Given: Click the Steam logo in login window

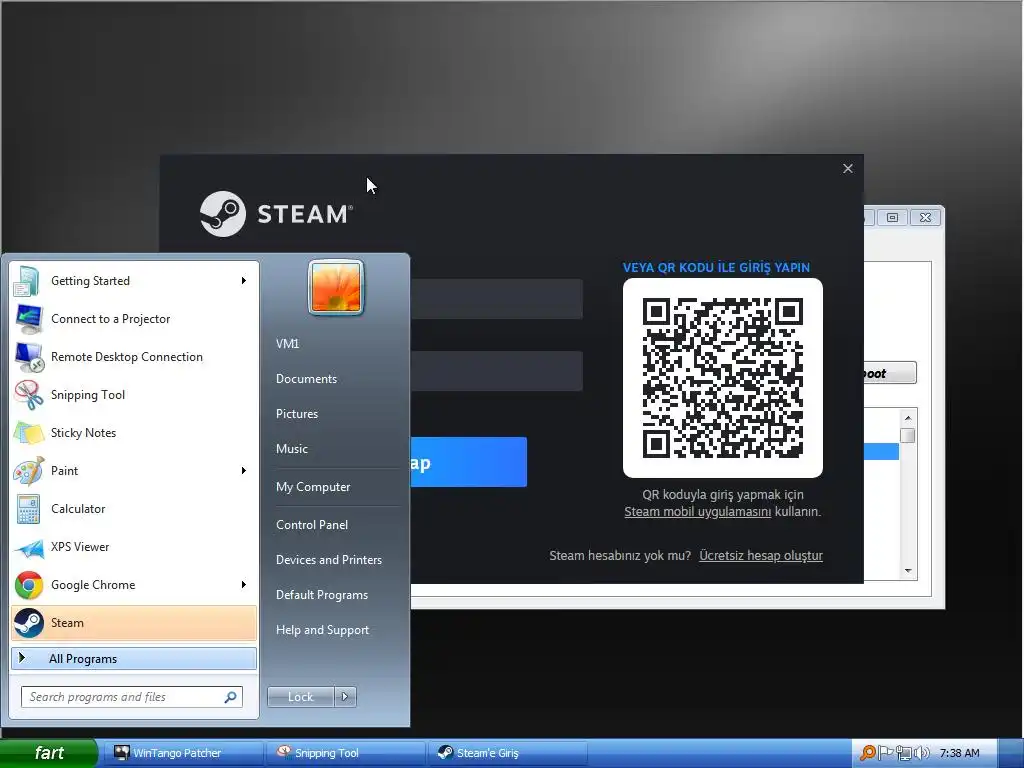Looking at the screenshot, I should coord(276,214).
